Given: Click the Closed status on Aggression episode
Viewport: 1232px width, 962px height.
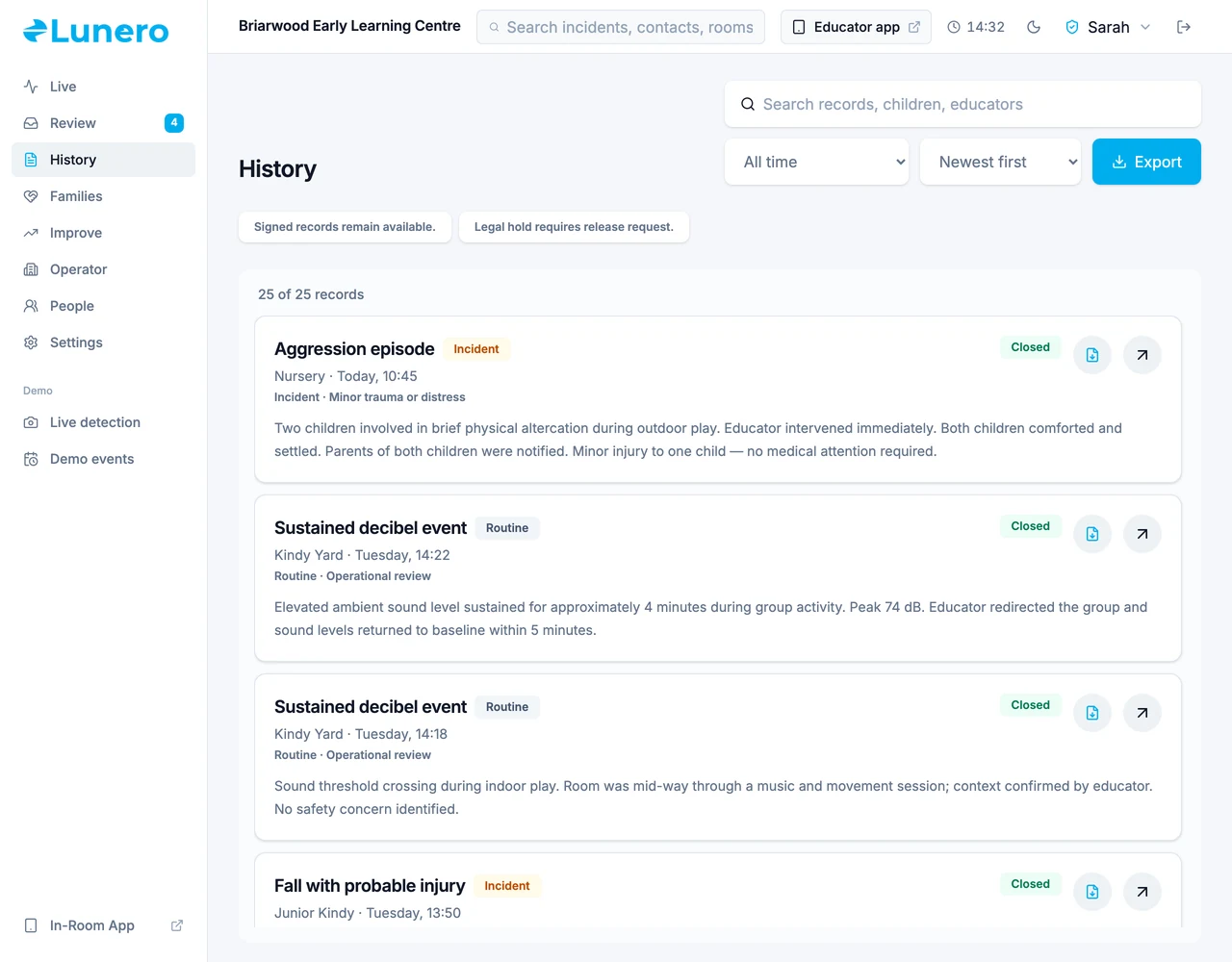Looking at the screenshot, I should point(1030,347).
